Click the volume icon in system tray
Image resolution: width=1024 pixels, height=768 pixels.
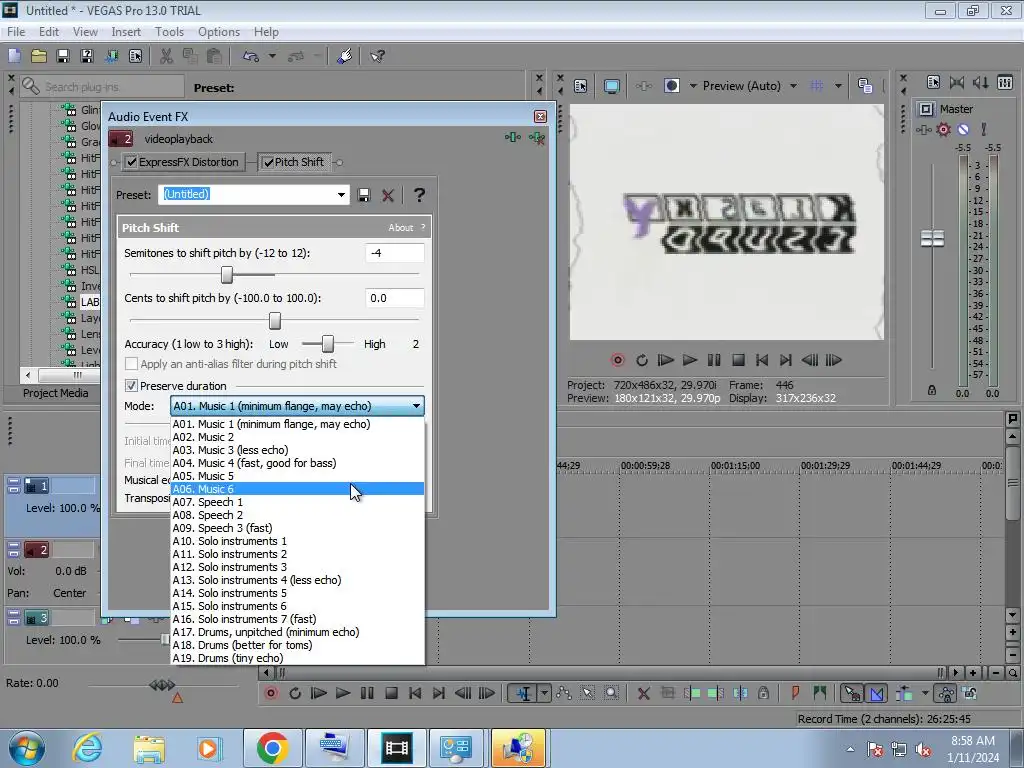pyautogui.click(x=923, y=749)
